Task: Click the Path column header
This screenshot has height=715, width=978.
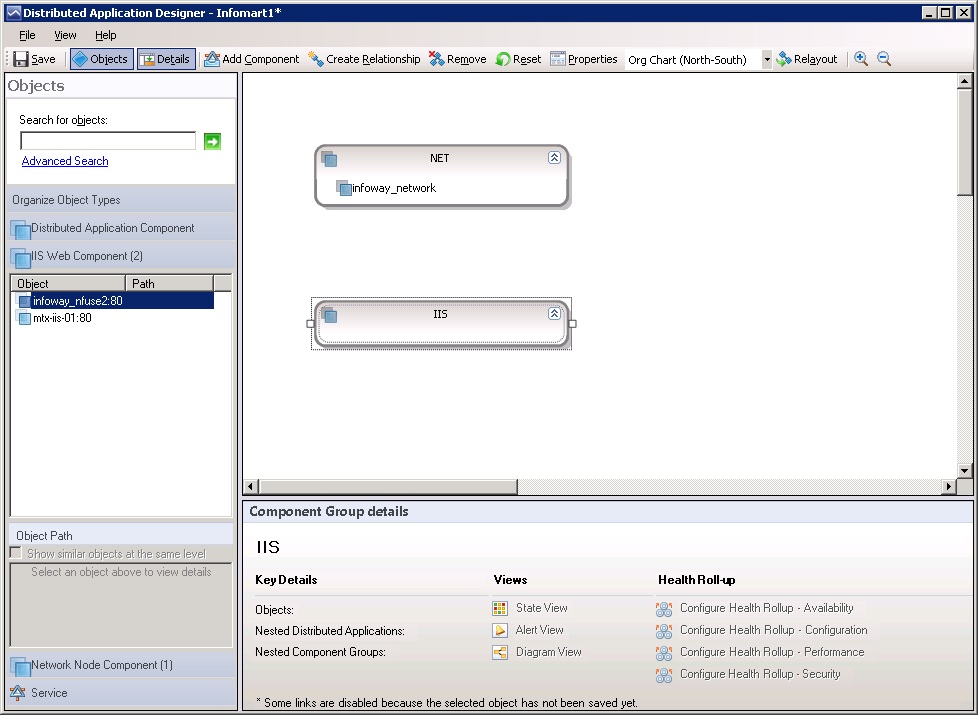Action: pos(170,283)
